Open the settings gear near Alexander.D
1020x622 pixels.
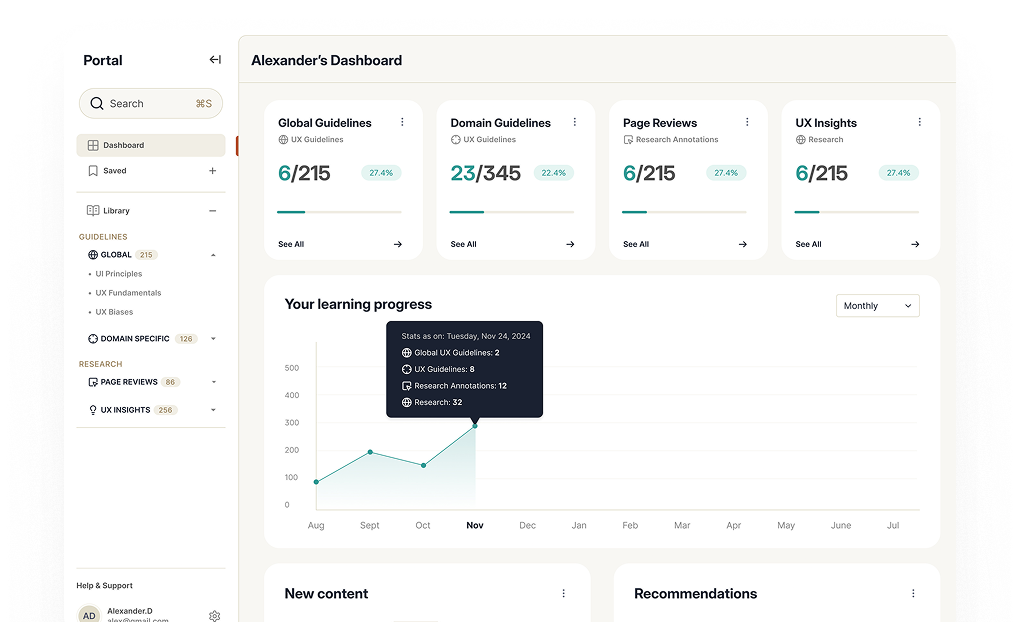click(x=214, y=616)
